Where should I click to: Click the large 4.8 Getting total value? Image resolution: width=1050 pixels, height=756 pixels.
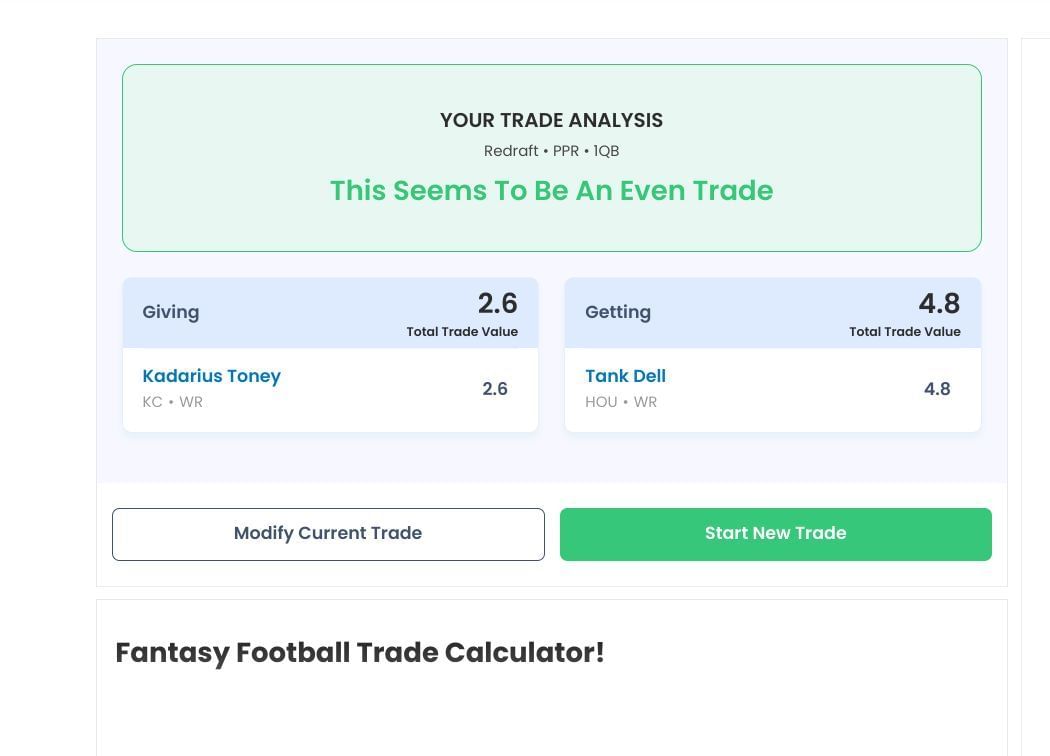939,303
